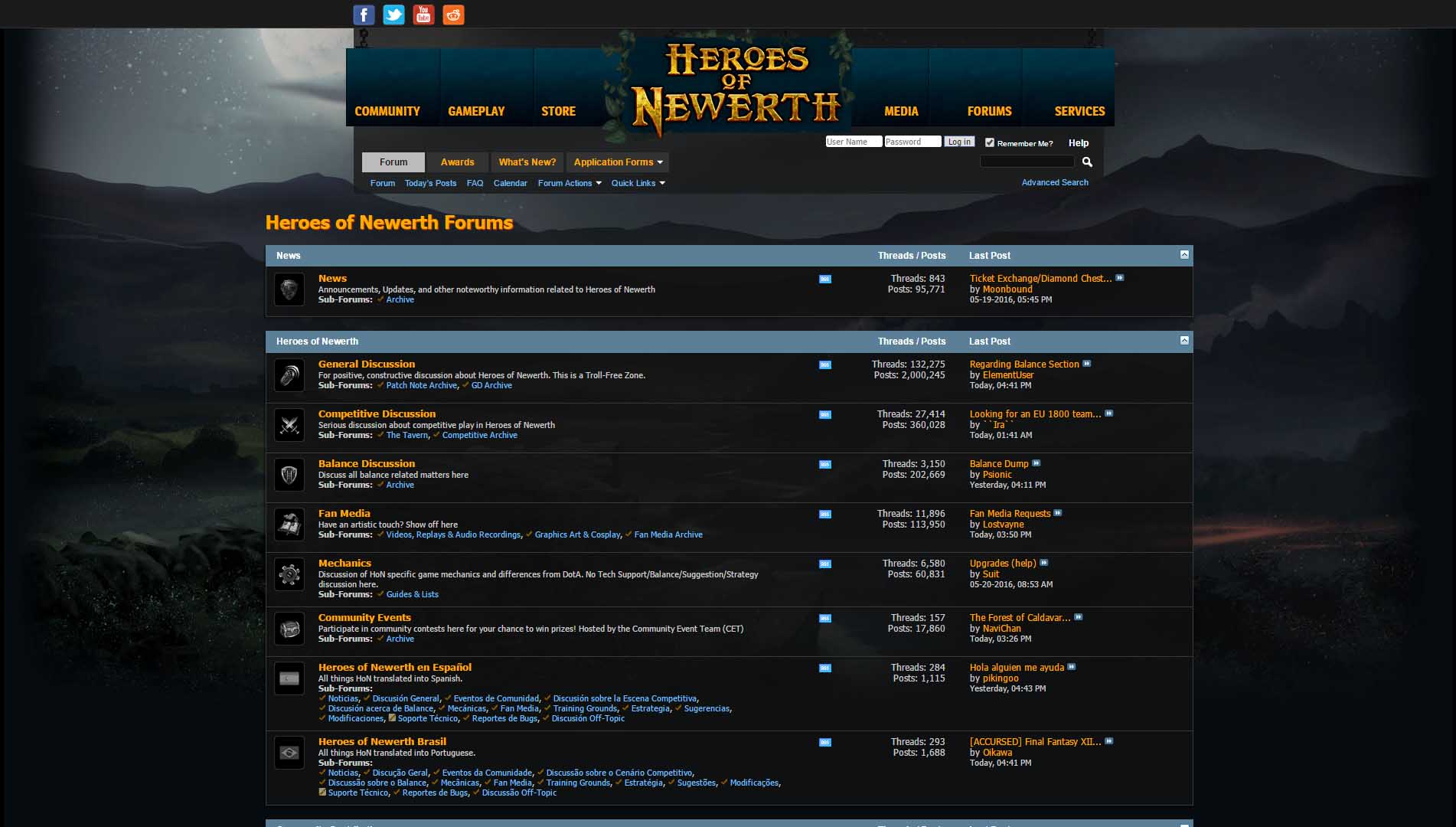
Task: Click the General Discussion forum icon
Action: tap(289, 375)
